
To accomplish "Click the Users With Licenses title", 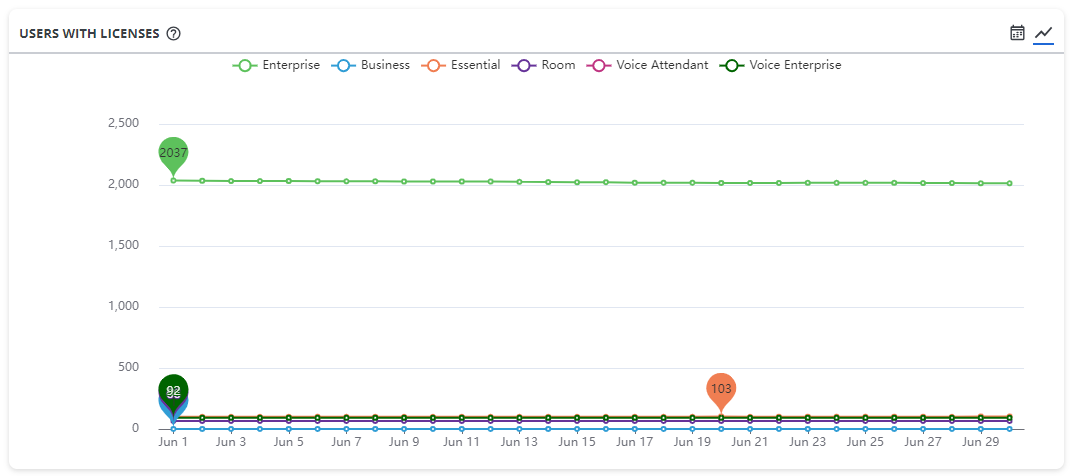I will (x=89, y=33).
